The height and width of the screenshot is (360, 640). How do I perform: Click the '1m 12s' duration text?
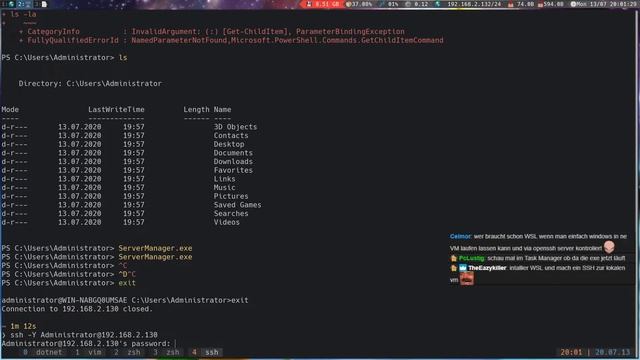[x=23, y=326]
